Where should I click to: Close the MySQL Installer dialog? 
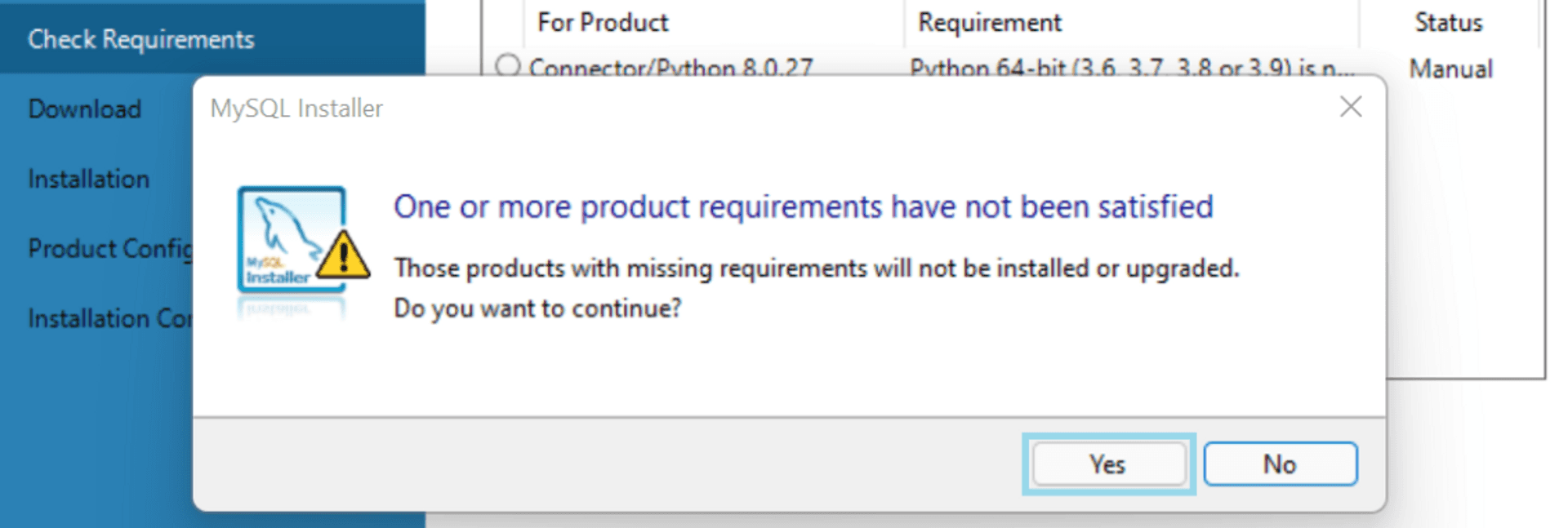1351,107
